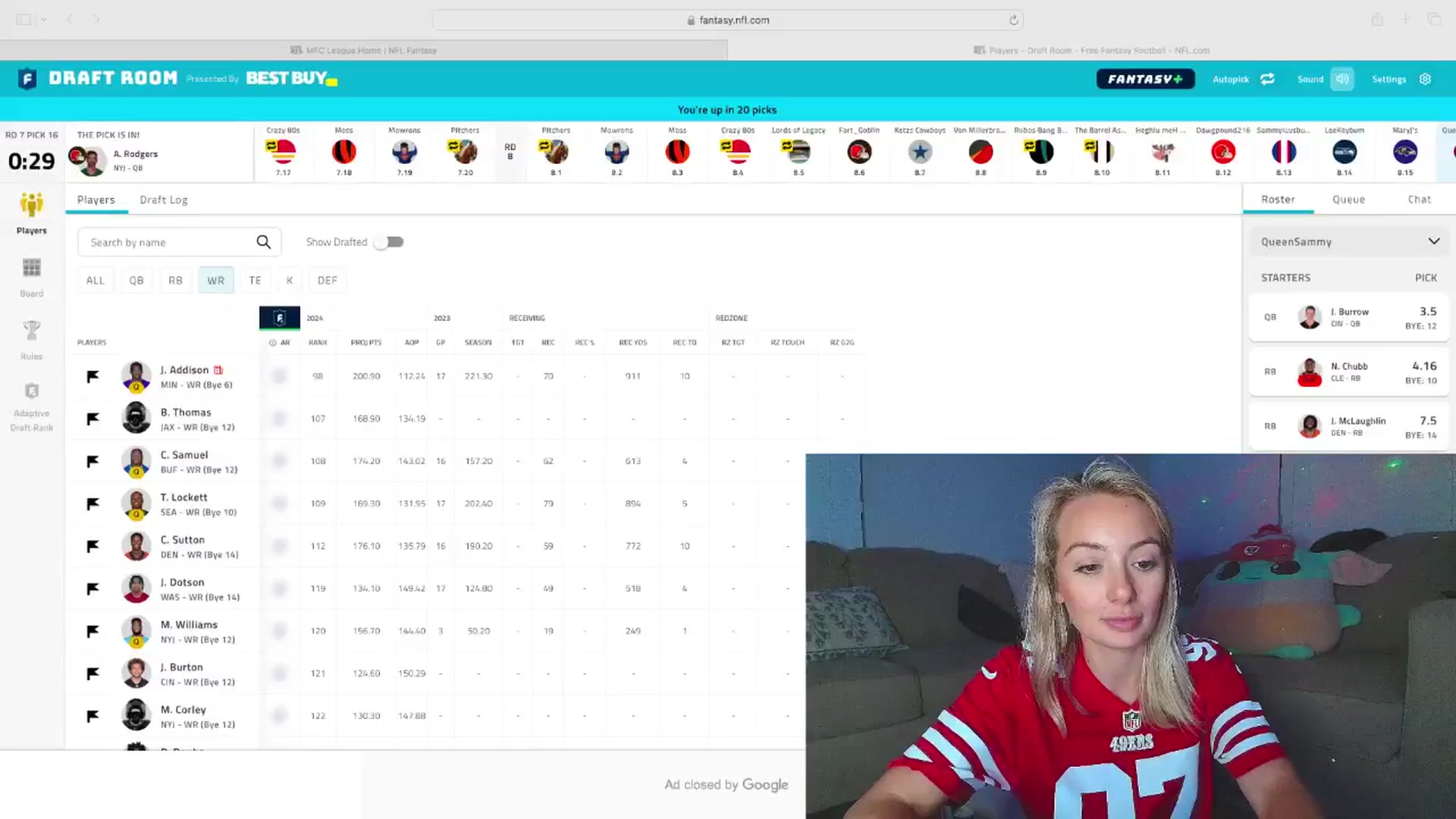This screenshot has width=1456, height=819.
Task: Open the Roster tab
Action: (x=1278, y=199)
